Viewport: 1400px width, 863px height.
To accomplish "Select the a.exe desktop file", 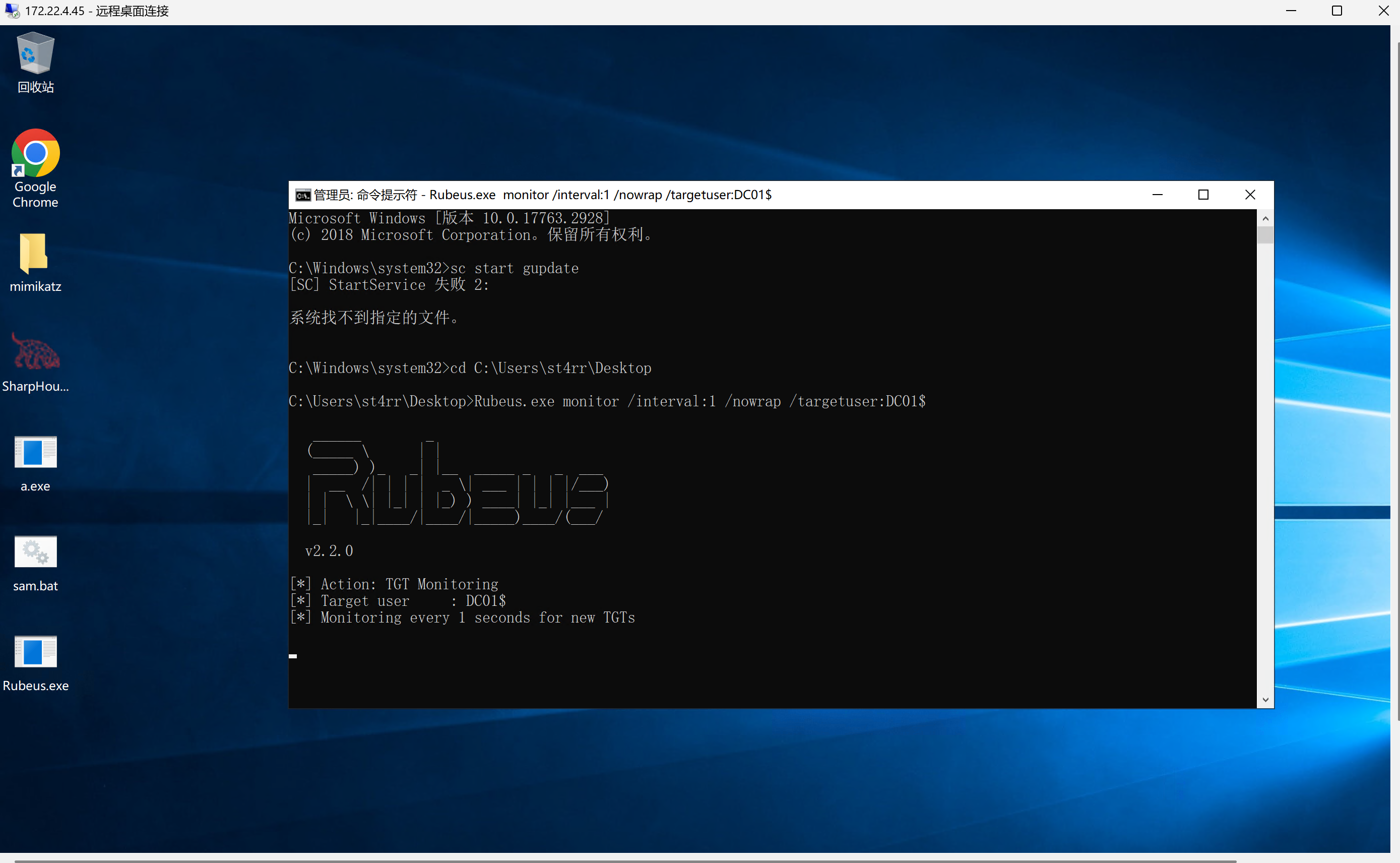I will 35,463.
